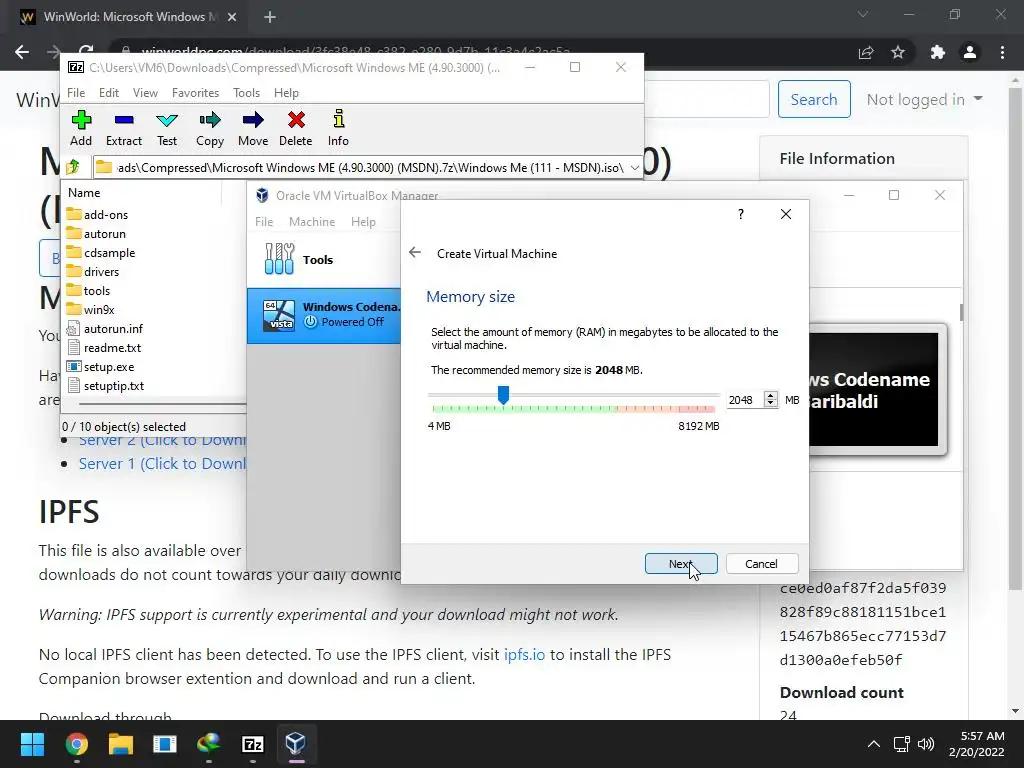Cancel the Create Virtual Machine wizard

tap(761, 564)
